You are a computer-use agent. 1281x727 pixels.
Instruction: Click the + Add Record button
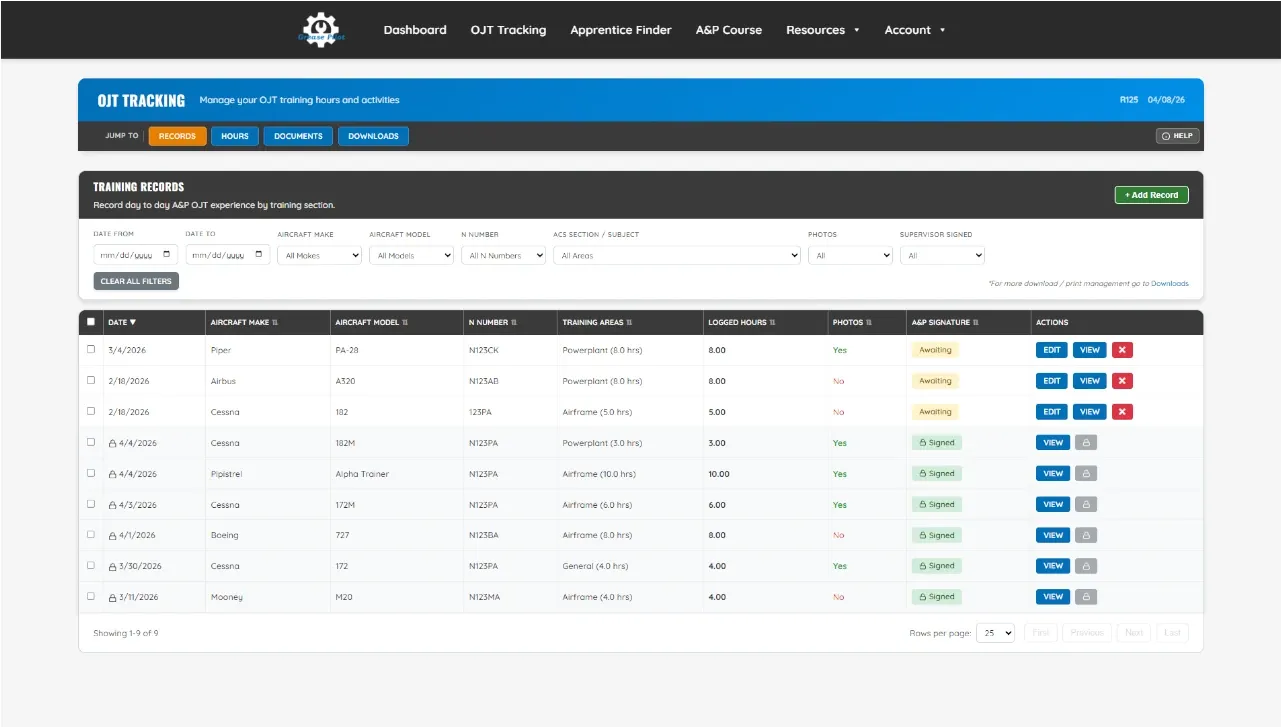point(1151,195)
